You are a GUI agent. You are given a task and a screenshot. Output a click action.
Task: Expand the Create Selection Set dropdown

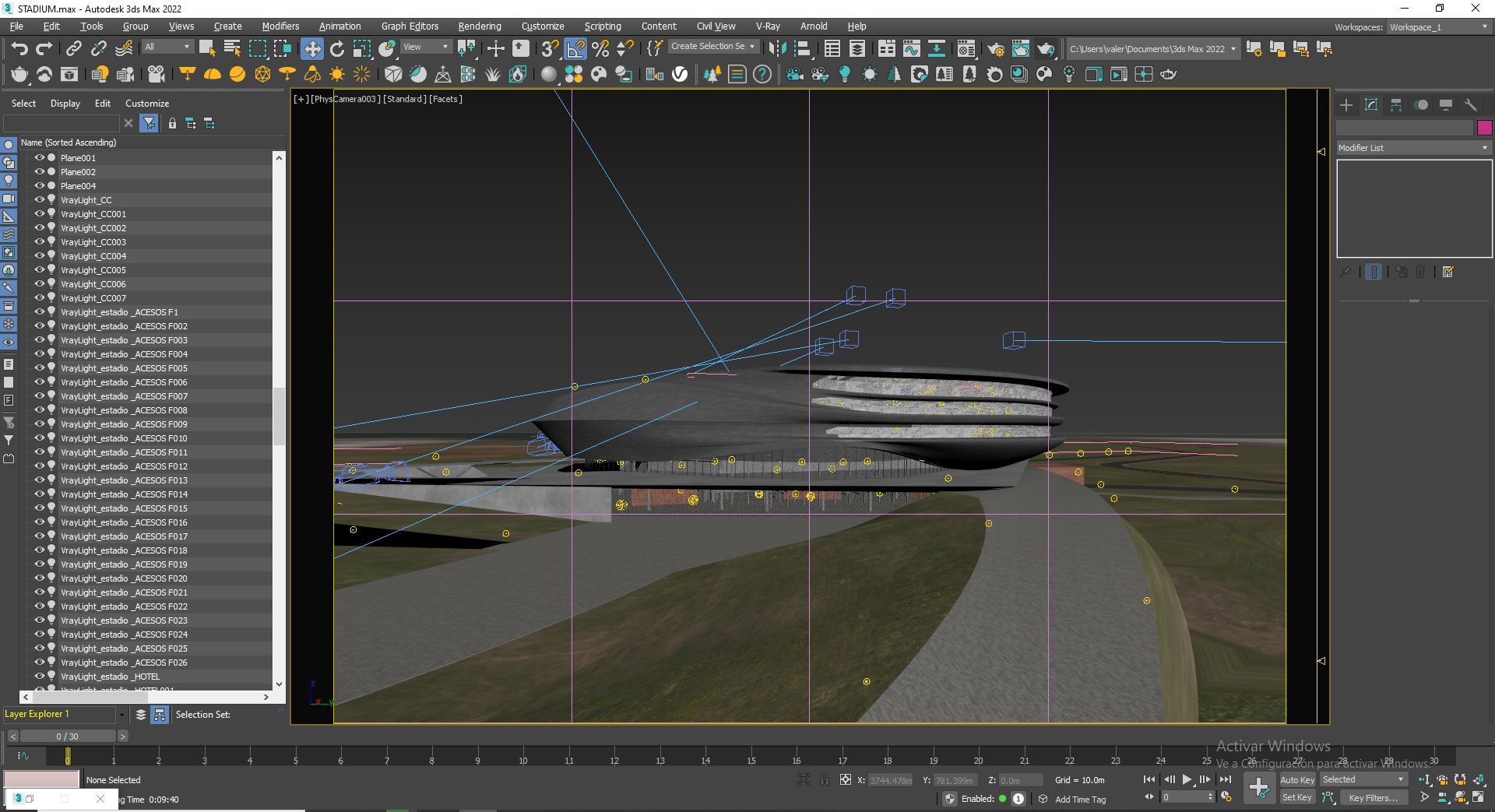[x=712, y=47]
